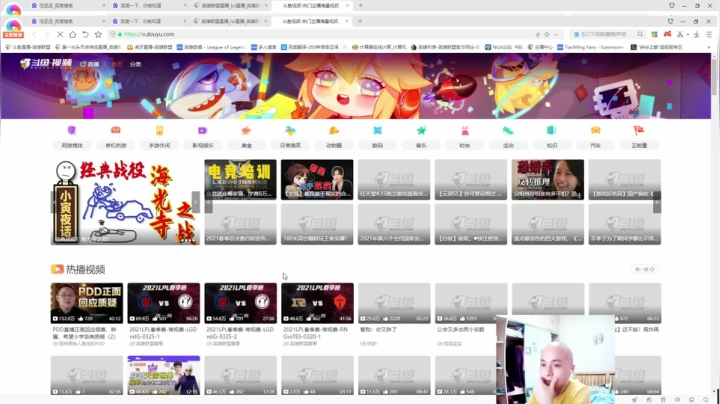The height and width of the screenshot is (404, 720).
Task: Open the 公会又多出两个名额 video title
Action: click(x=461, y=330)
